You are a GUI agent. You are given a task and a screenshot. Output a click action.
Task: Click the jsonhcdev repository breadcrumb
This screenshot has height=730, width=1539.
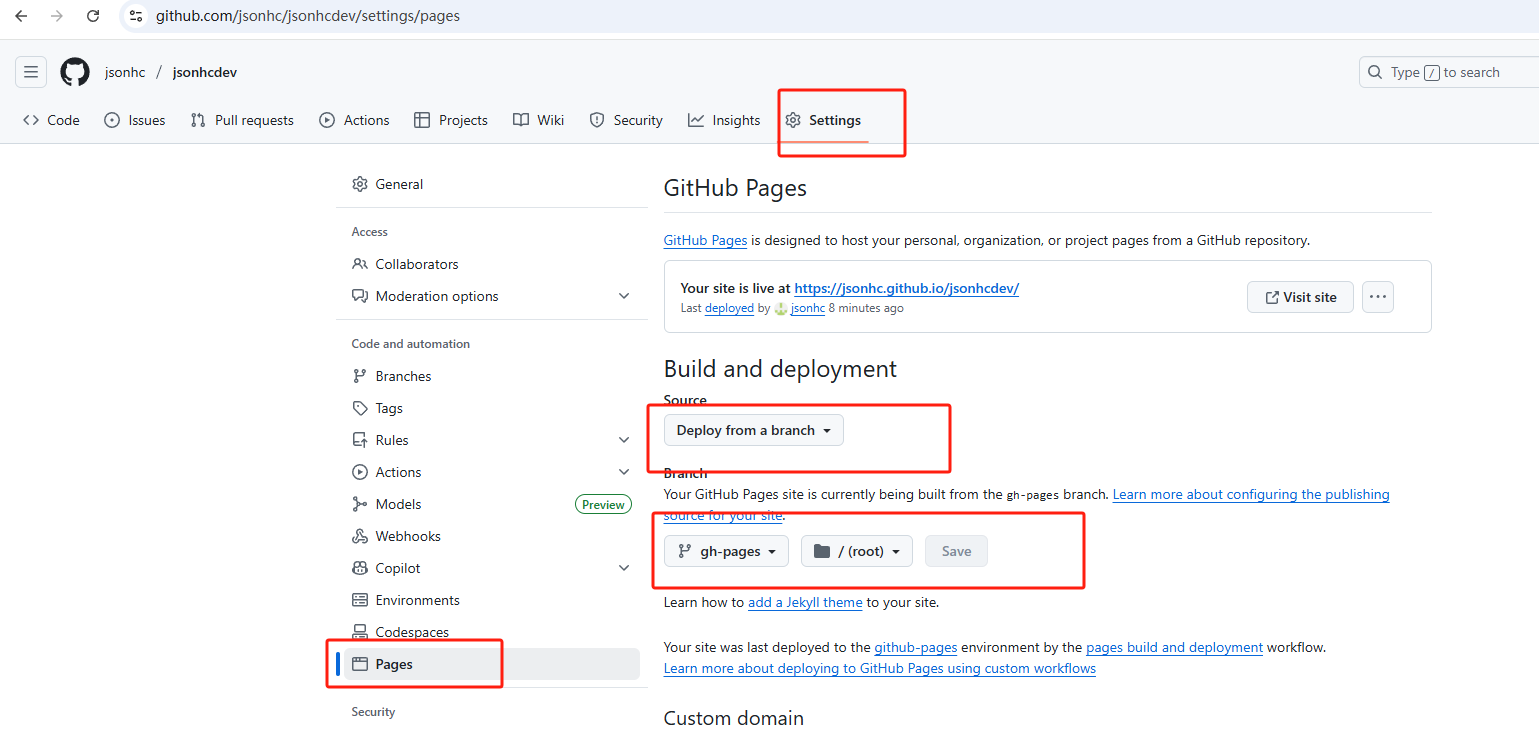coord(205,72)
